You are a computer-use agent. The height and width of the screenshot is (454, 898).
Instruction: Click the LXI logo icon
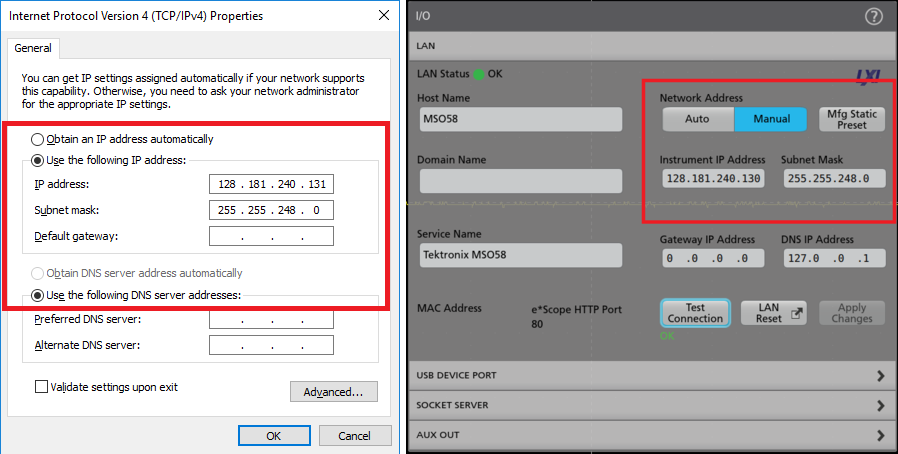click(x=868, y=75)
